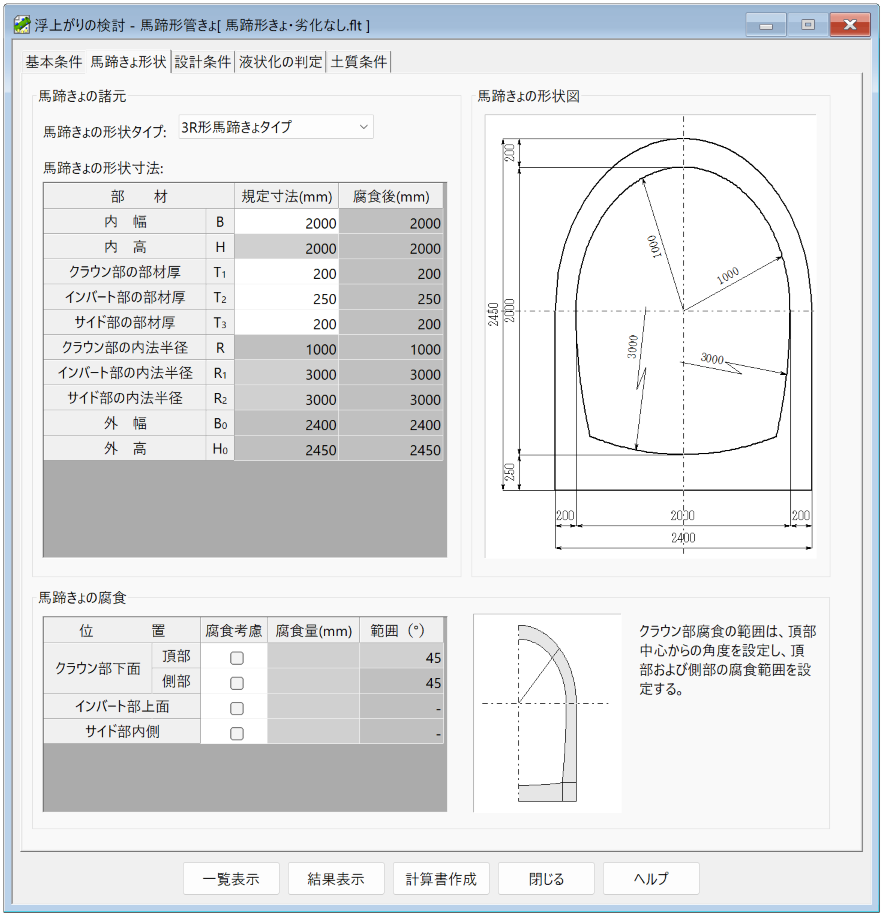Click the app icon in the title bar
Viewport: 882px width, 915px height.
point(22,25)
